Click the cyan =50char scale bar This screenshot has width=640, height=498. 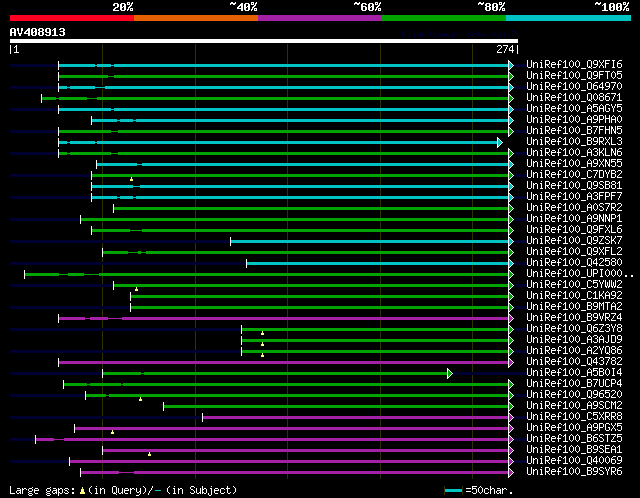coord(453,490)
